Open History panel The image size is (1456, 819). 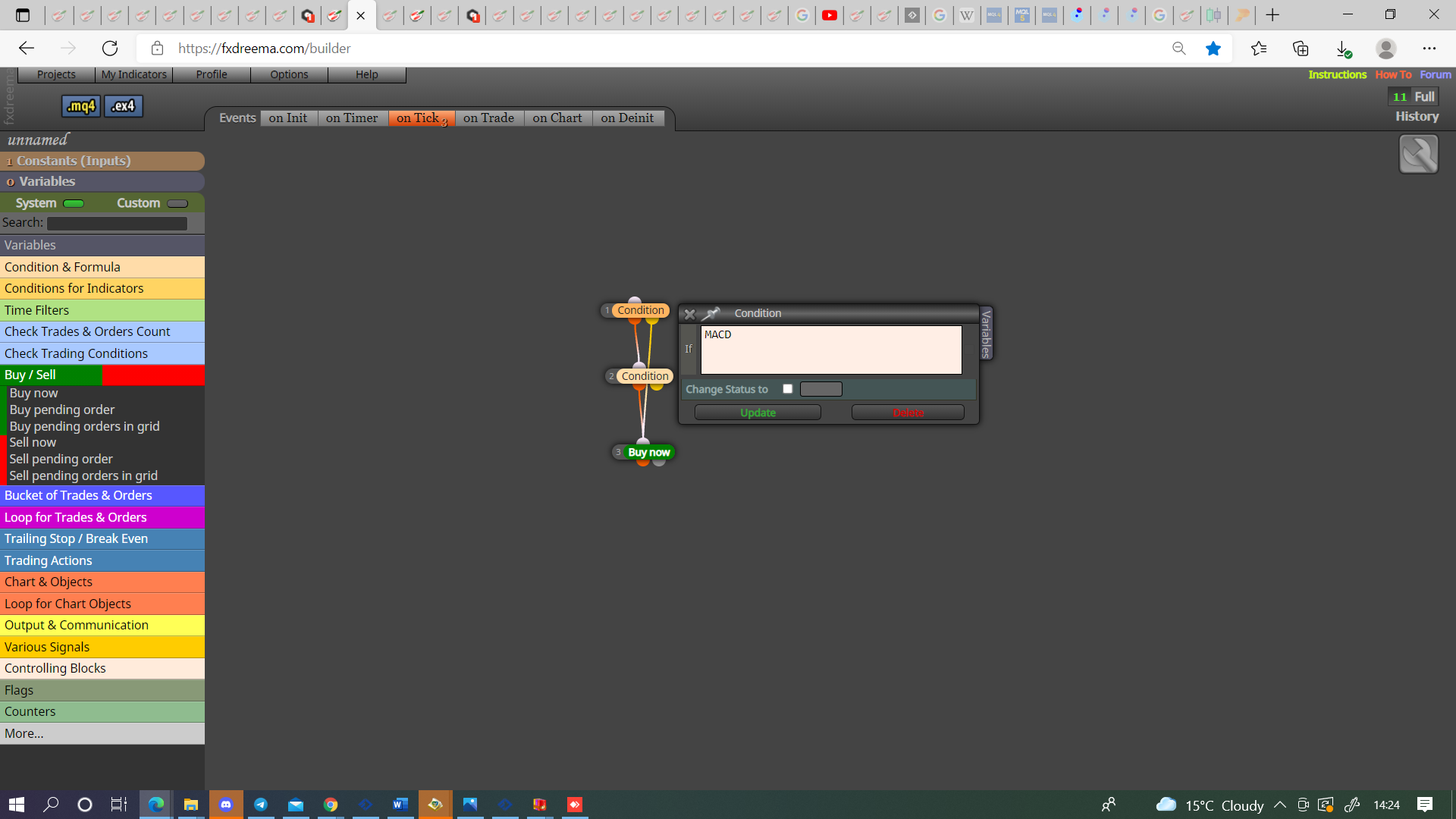point(1417,116)
